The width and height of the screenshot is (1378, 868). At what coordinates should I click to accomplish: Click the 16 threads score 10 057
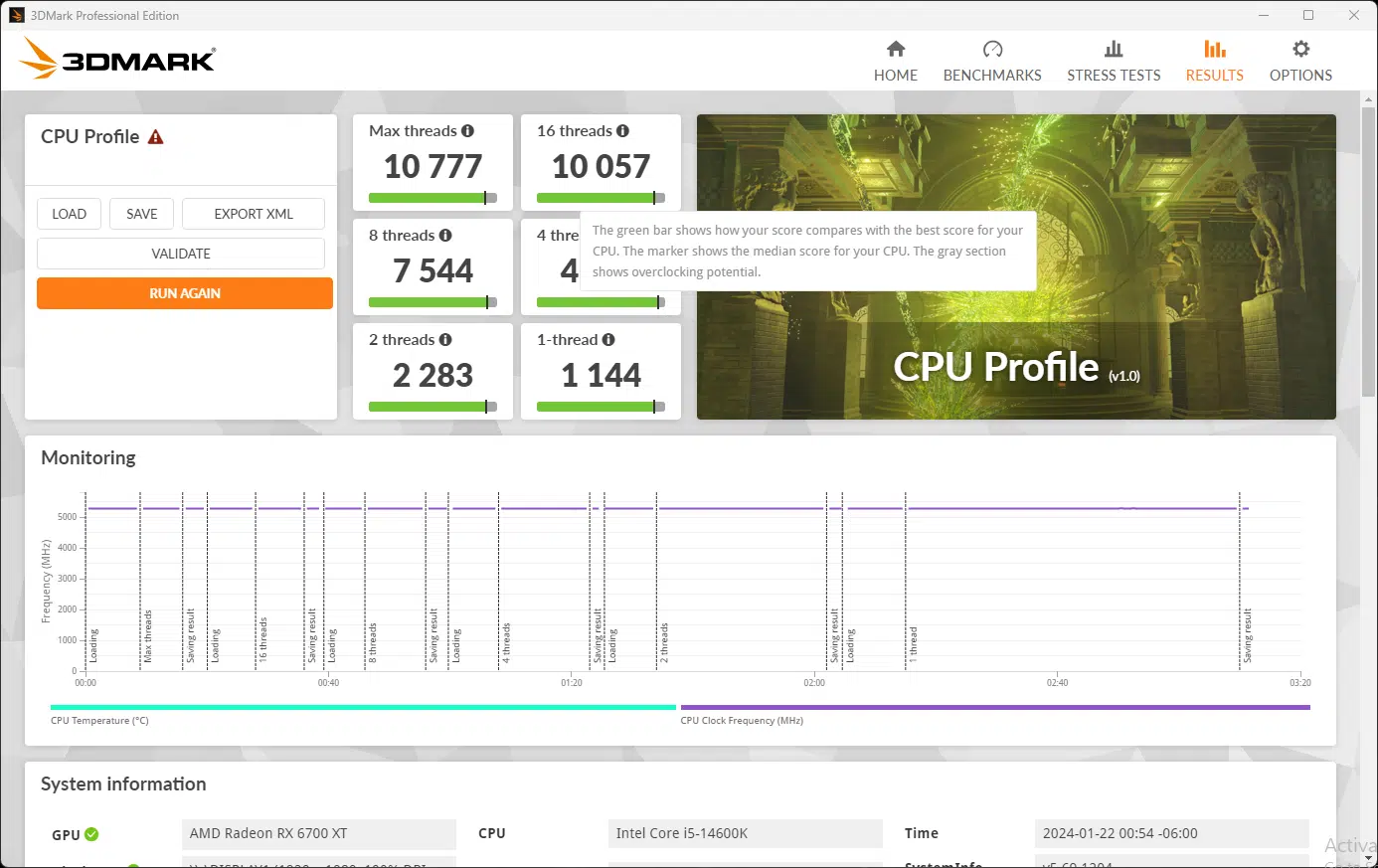[601, 166]
